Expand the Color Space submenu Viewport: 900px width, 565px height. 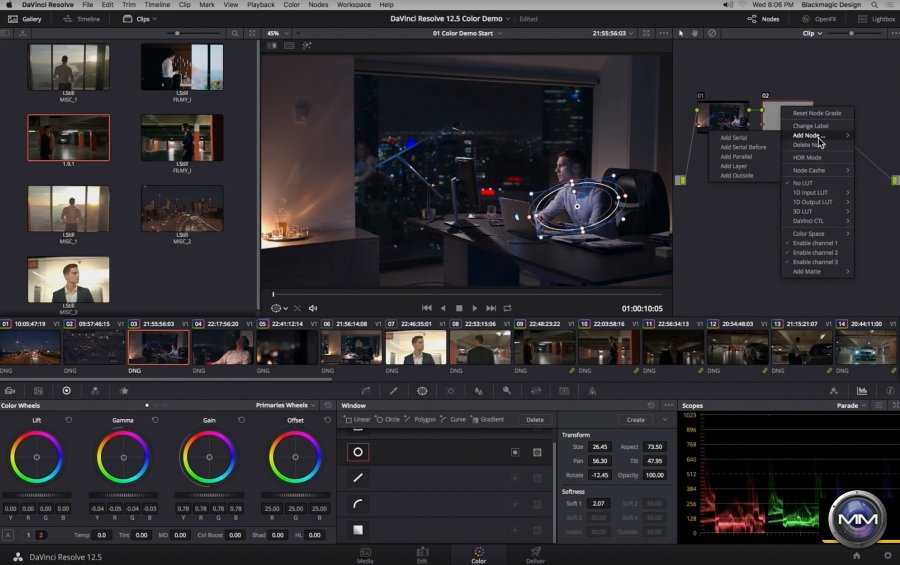(x=817, y=234)
